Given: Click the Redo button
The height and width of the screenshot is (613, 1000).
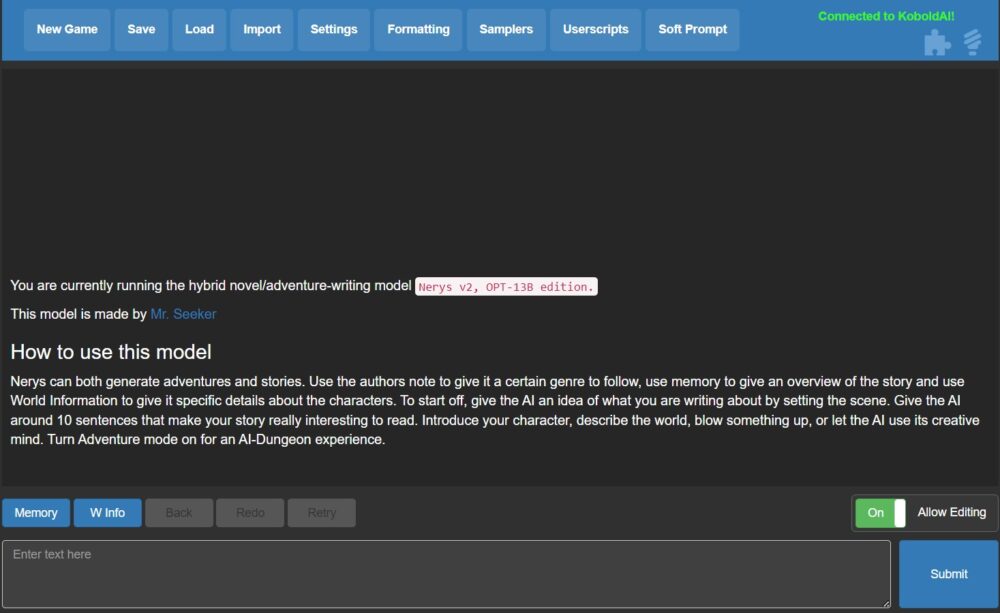Looking at the screenshot, I should [x=250, y=513].
